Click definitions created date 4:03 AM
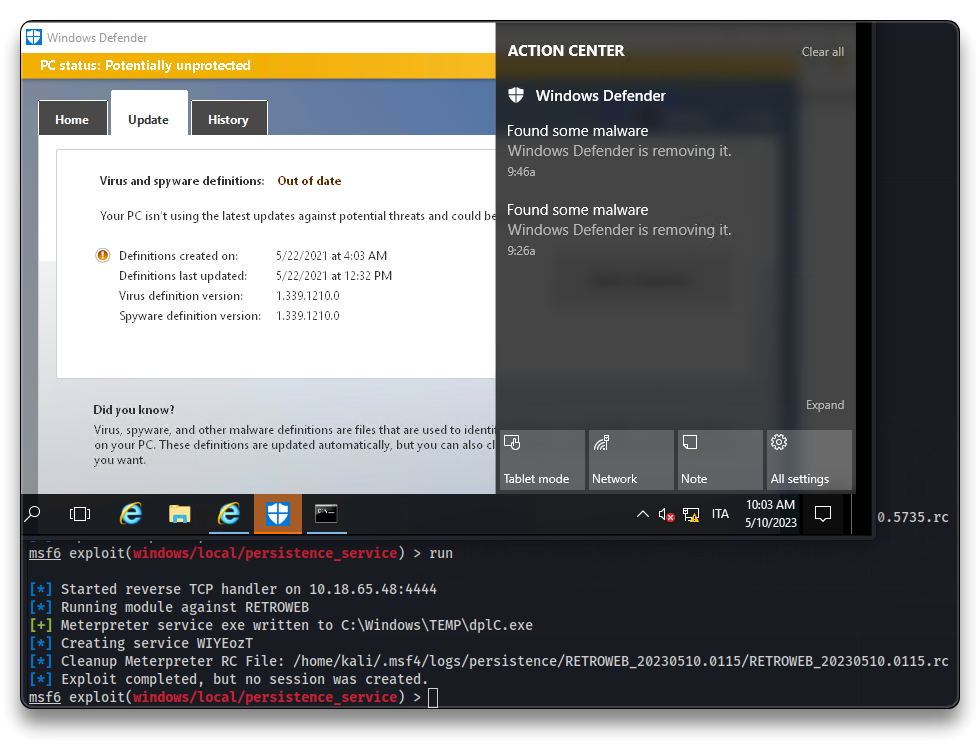The image size is (980, 744). pos(331,256)
